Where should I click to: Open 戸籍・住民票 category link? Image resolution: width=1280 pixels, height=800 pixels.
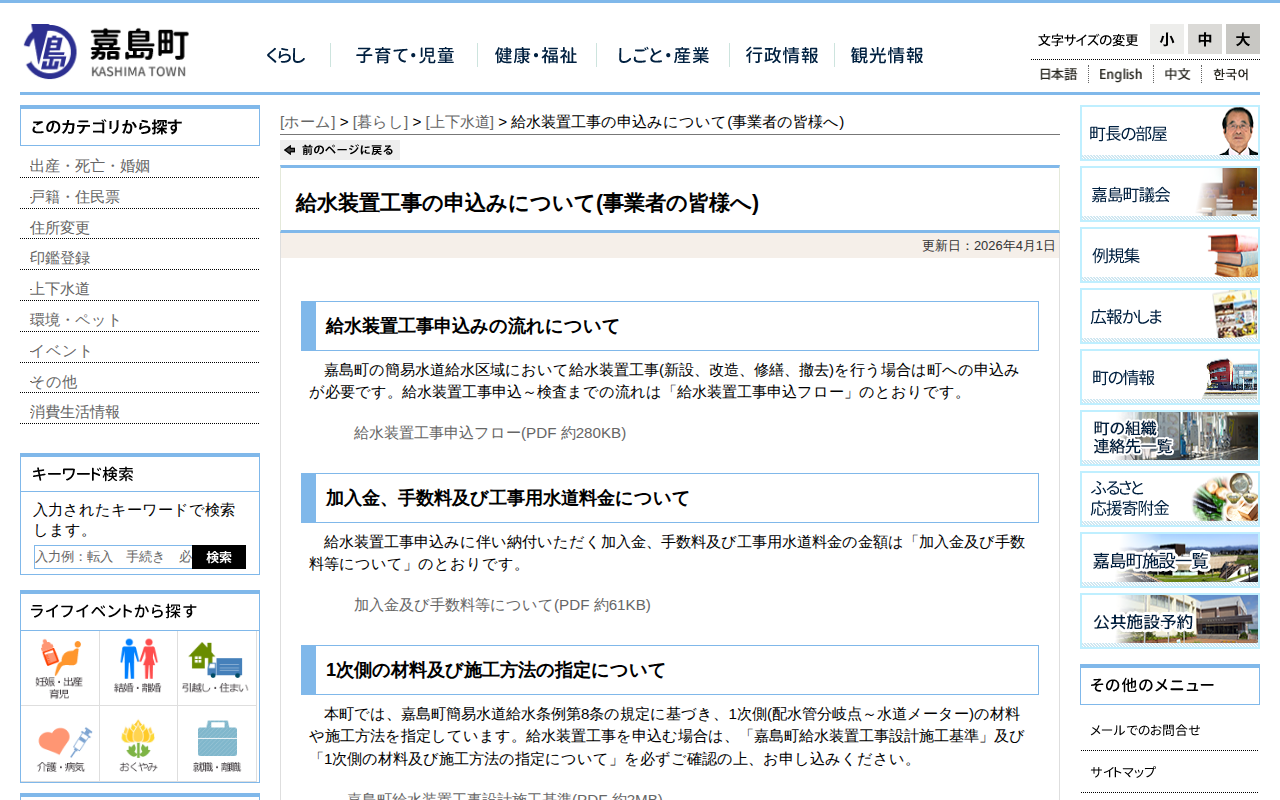pos(75,197)
